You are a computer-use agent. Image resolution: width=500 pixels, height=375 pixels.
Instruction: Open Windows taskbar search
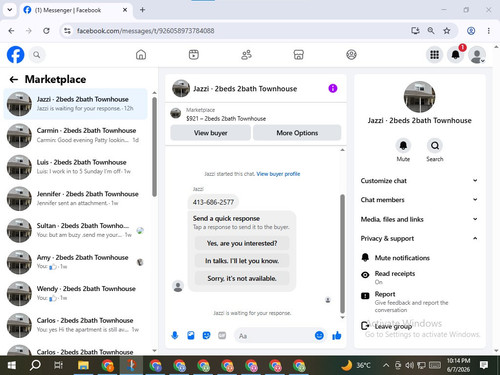click(35, 365)
